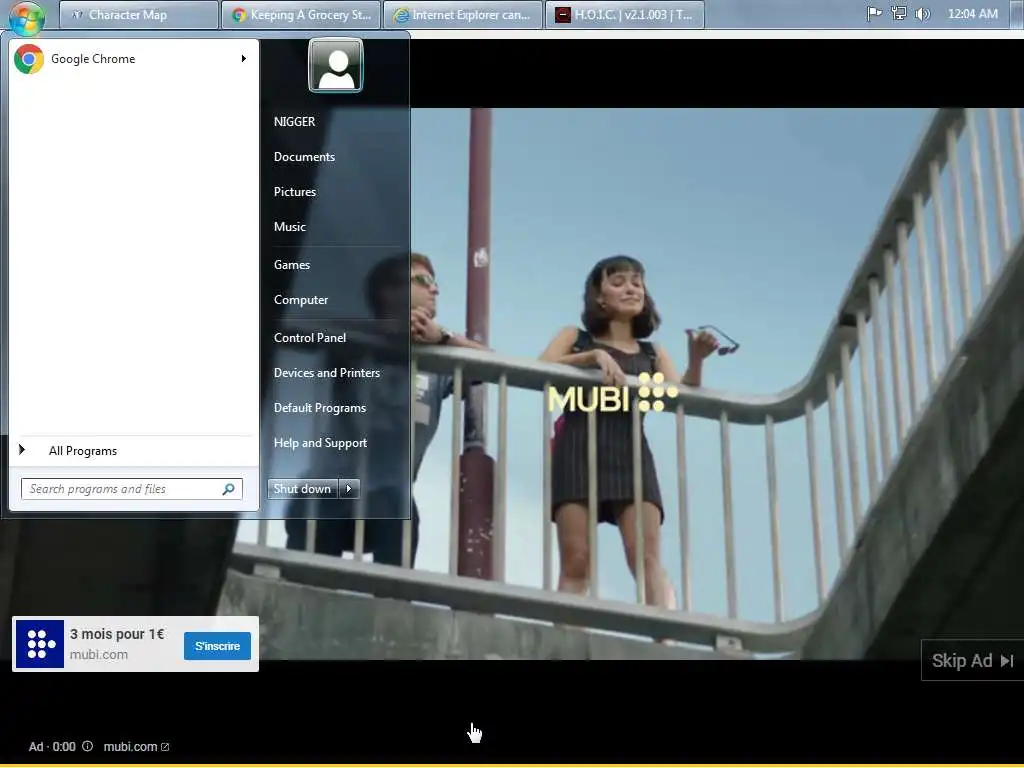Click the volume speaker tray icon
The height and width of the screenshot is (768, 1024).
click(922, 14)
